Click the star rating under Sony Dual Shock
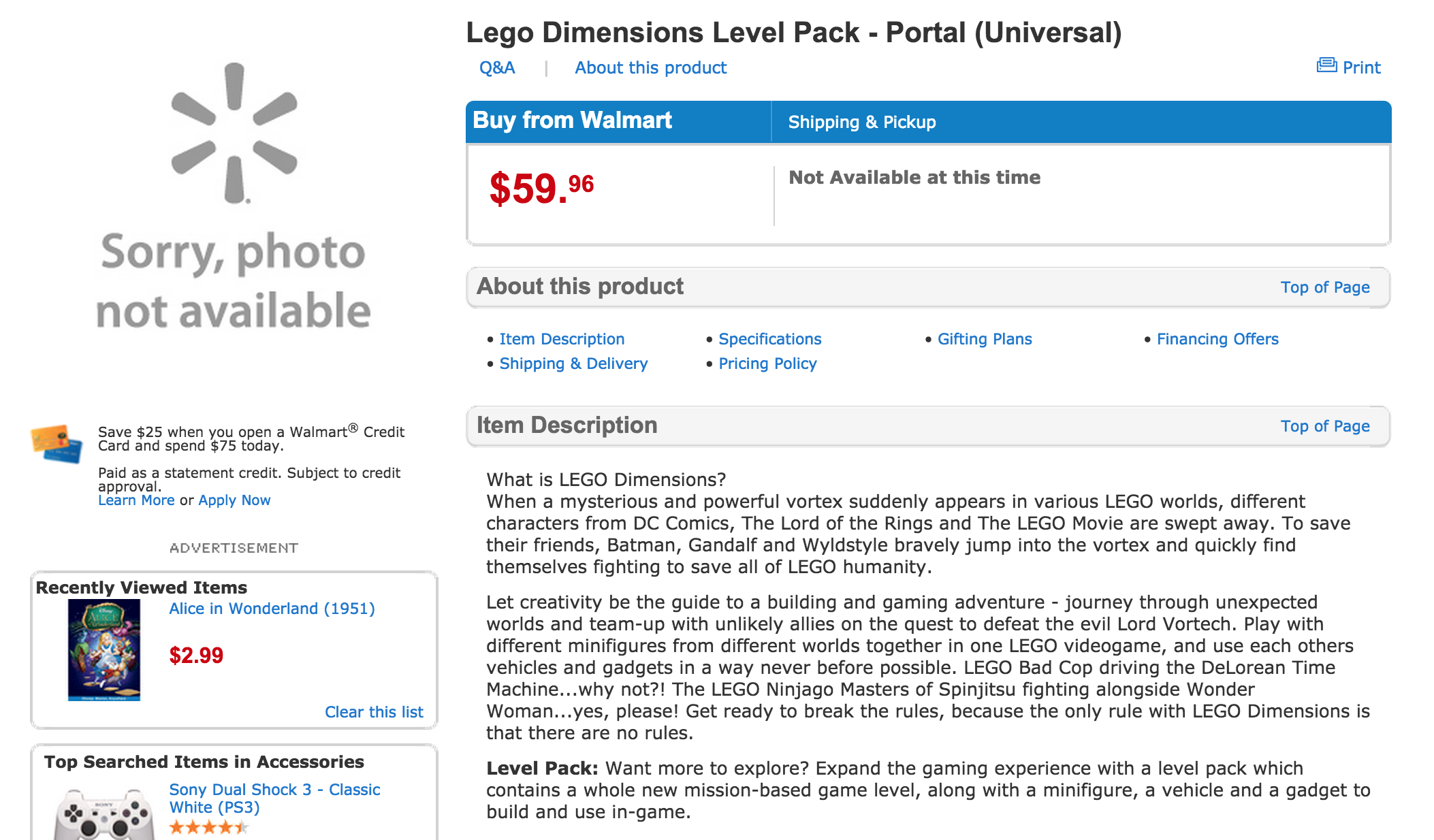 [x=208, y=828]
